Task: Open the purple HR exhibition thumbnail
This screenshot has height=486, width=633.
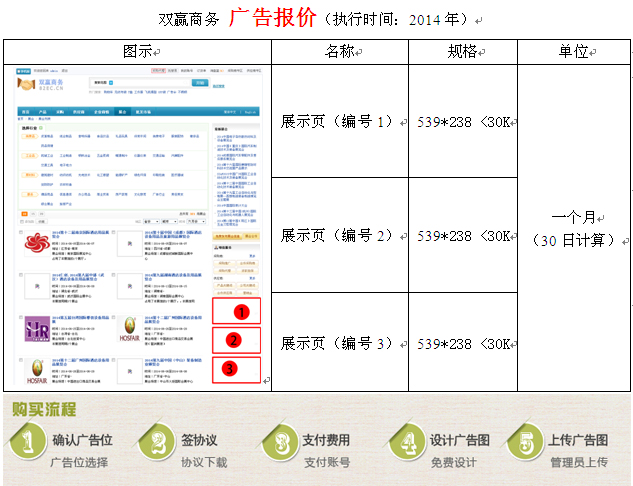Action: (39, 327)
